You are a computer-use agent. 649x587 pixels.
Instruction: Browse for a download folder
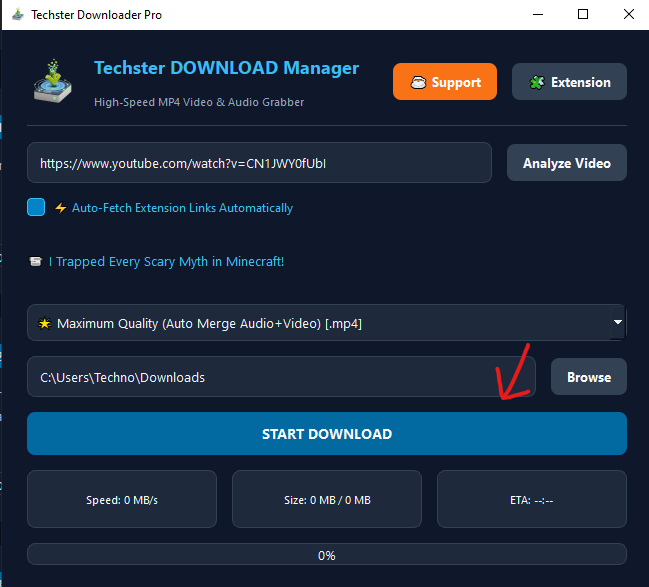click(589, 377)
